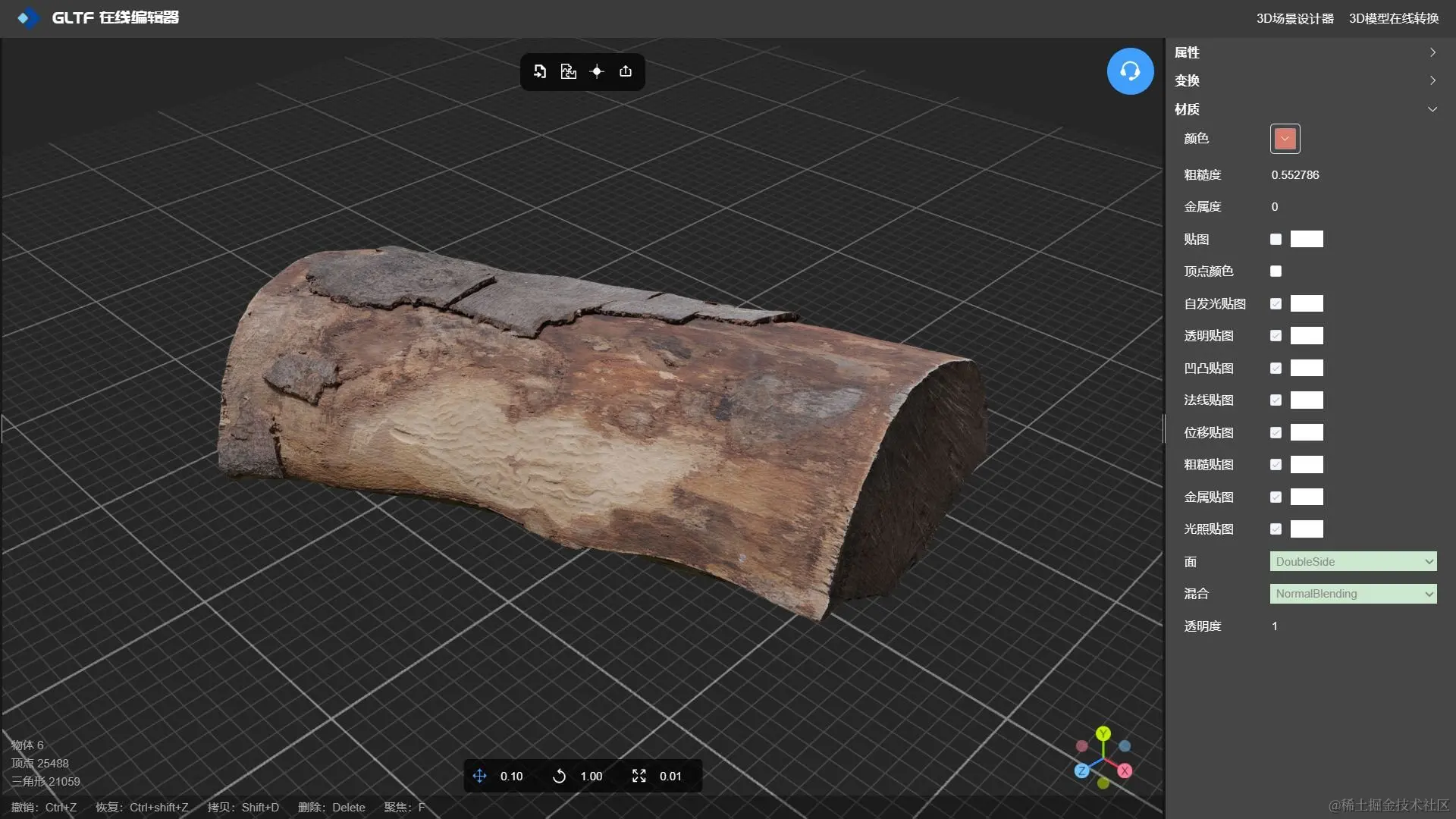The image size is (1456, 819).
Task: Click the scale snap icon
Action: coord(639,776)
